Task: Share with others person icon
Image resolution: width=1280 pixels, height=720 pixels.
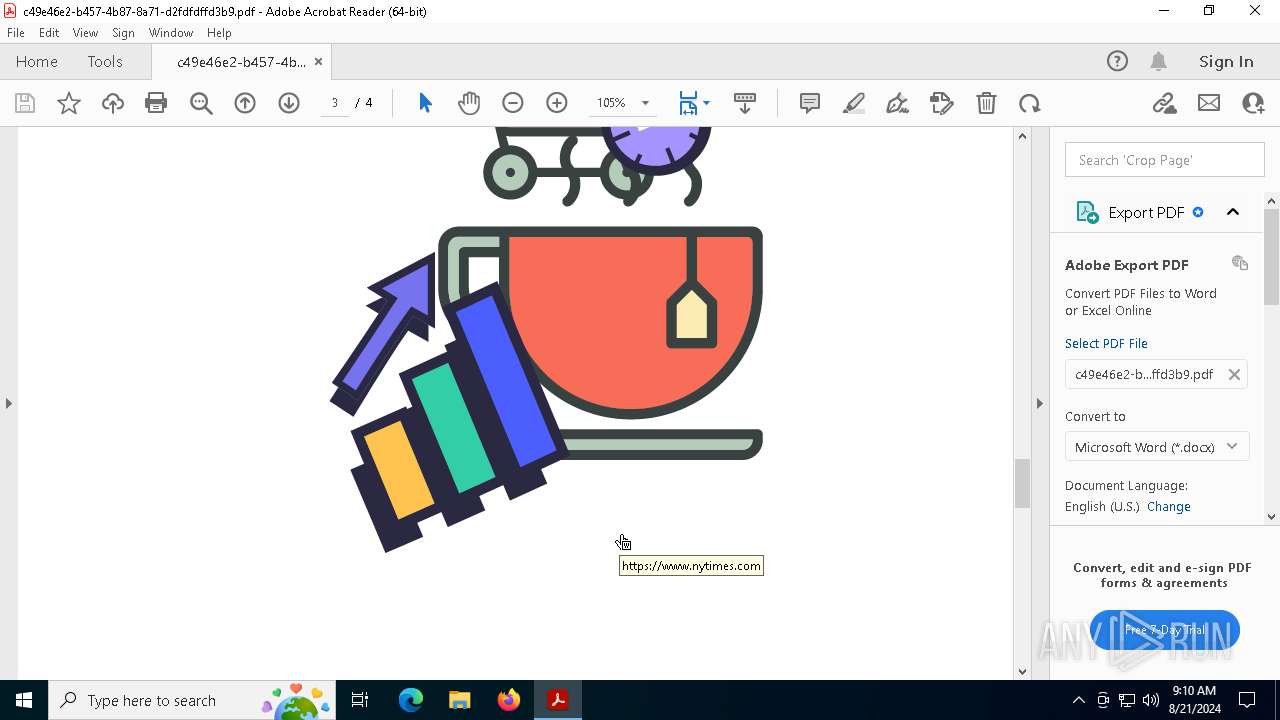Action: [x=1253, y=103]
